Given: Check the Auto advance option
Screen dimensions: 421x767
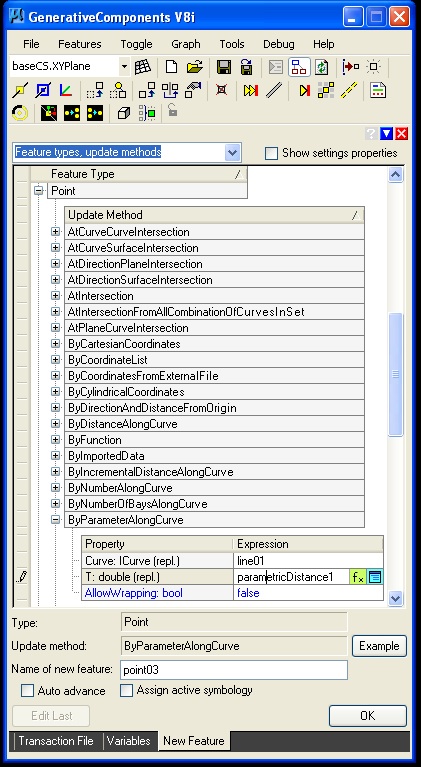Looking at the screenshot, I should pyautogui.click(x=28, y=691).
